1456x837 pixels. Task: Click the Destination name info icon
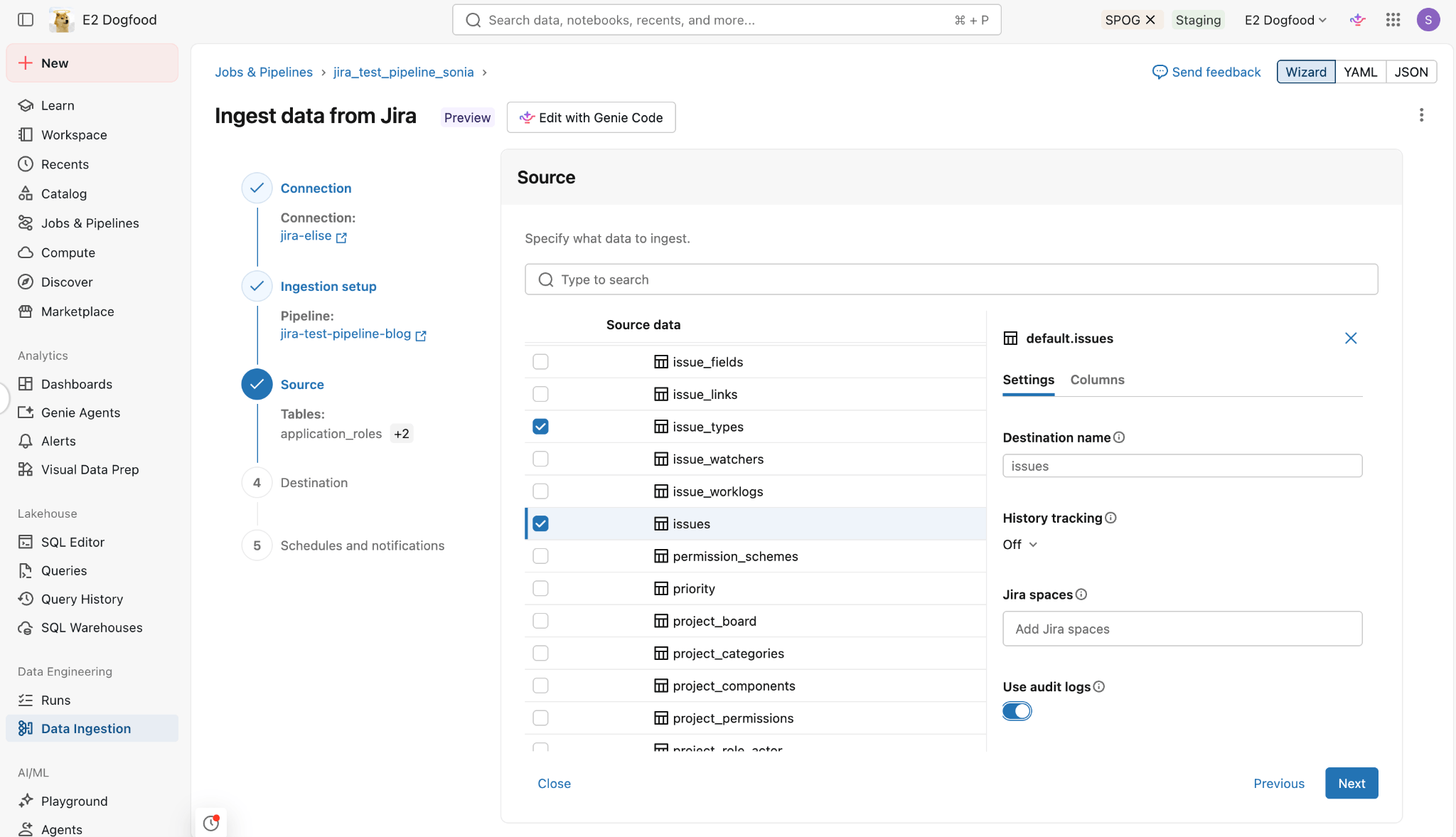point(1119,437)
